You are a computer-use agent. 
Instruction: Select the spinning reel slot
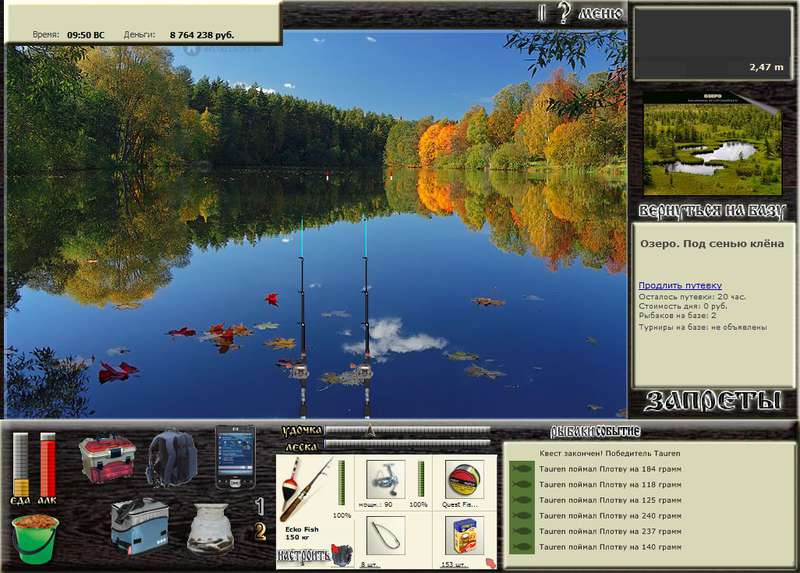tap(386, 480)
